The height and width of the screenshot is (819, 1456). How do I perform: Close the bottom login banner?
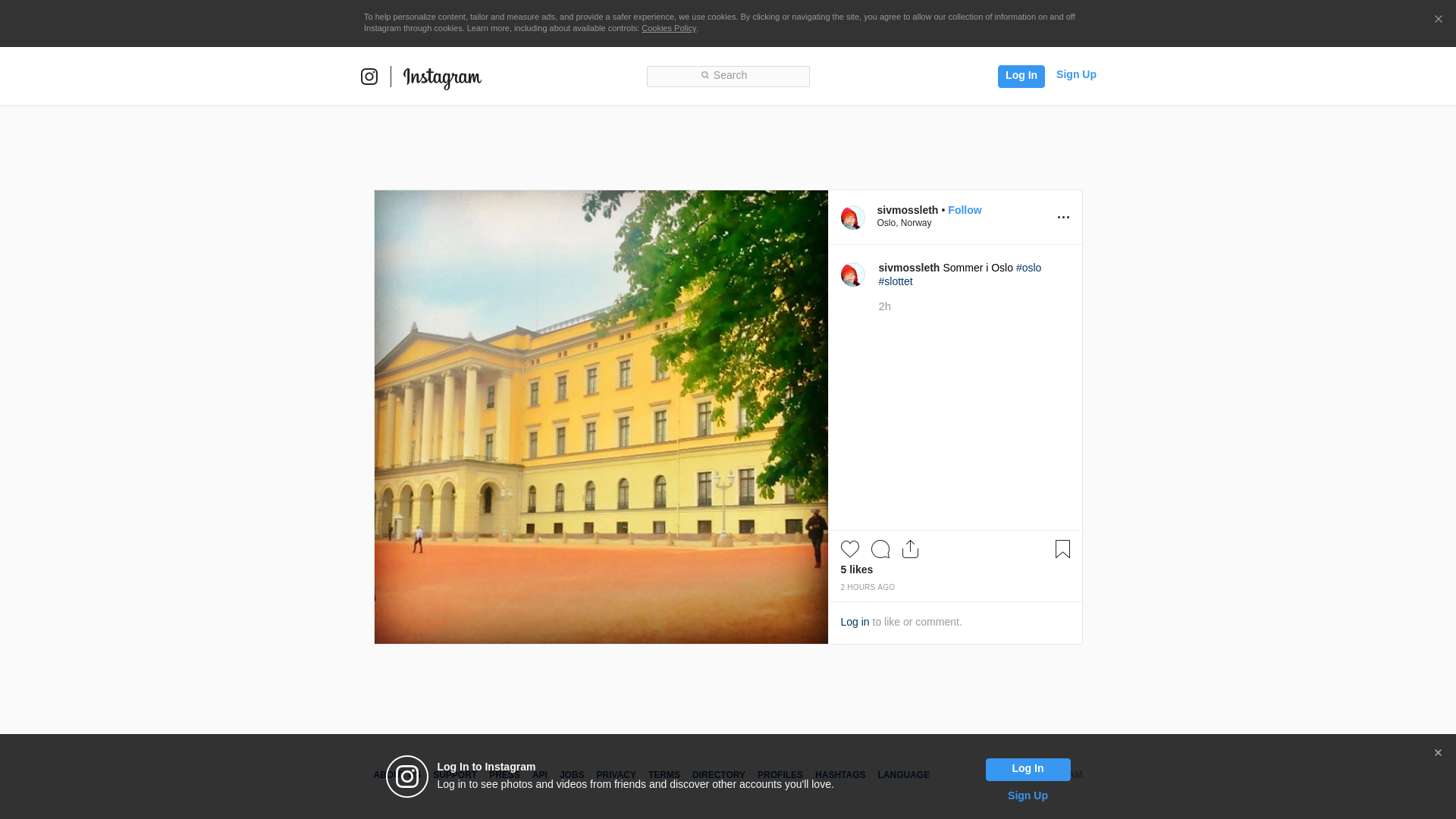(1438, 753)
